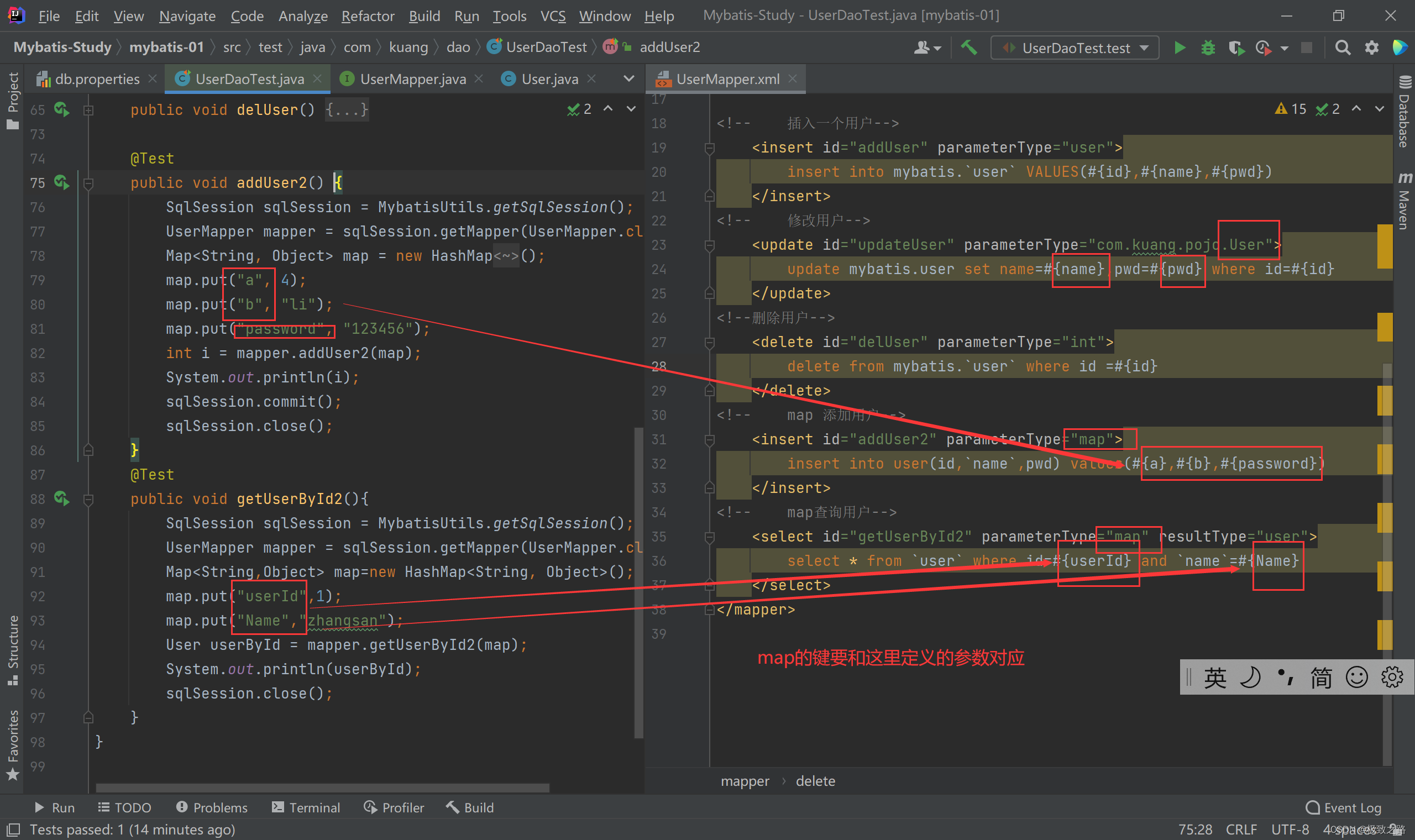
Task: Open the Navigate menu
Action: (187, 16)
